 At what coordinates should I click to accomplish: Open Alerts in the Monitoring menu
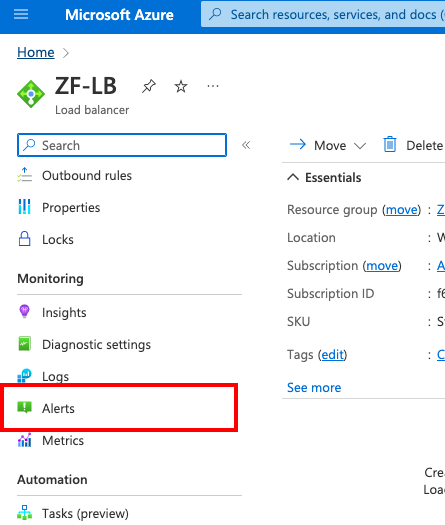coord(119,407)
